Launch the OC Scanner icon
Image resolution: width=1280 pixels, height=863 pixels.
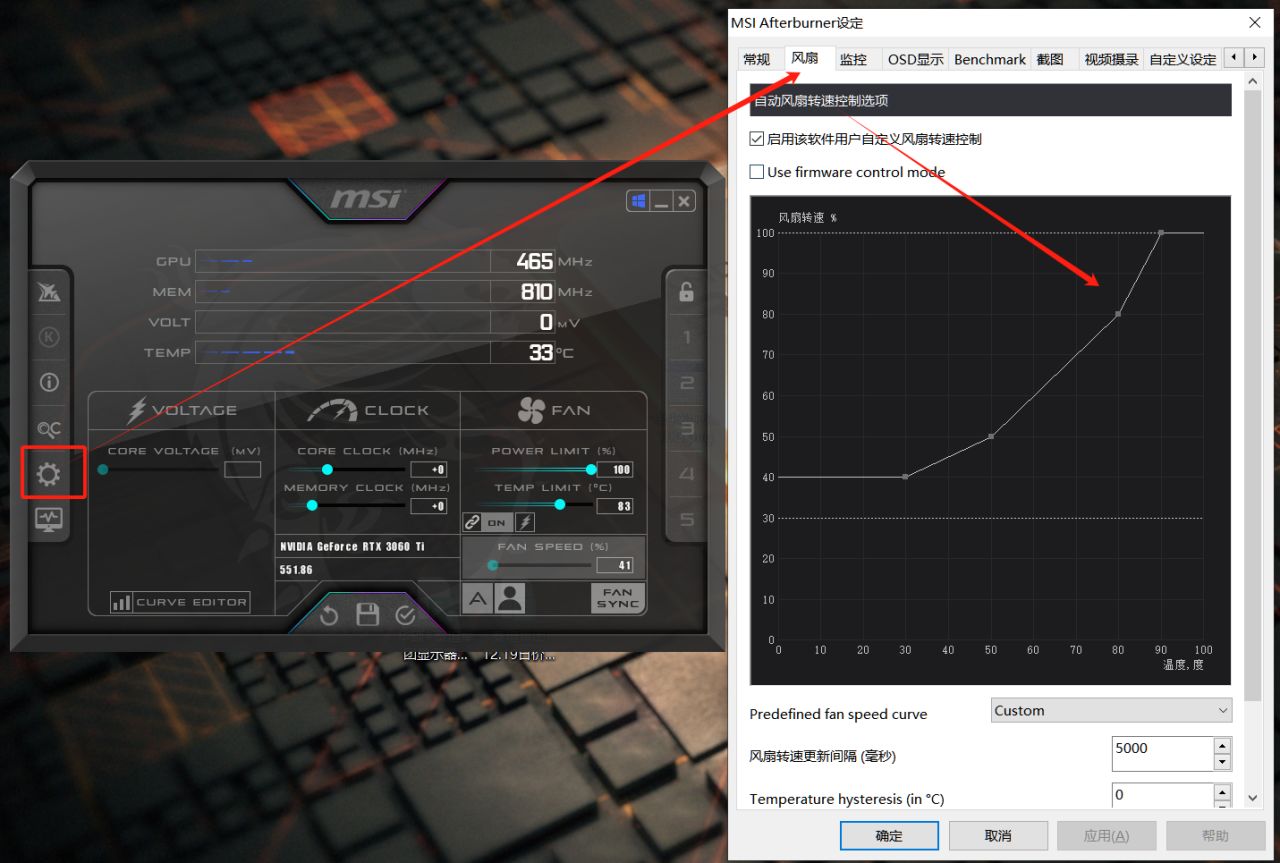[48, 429]
